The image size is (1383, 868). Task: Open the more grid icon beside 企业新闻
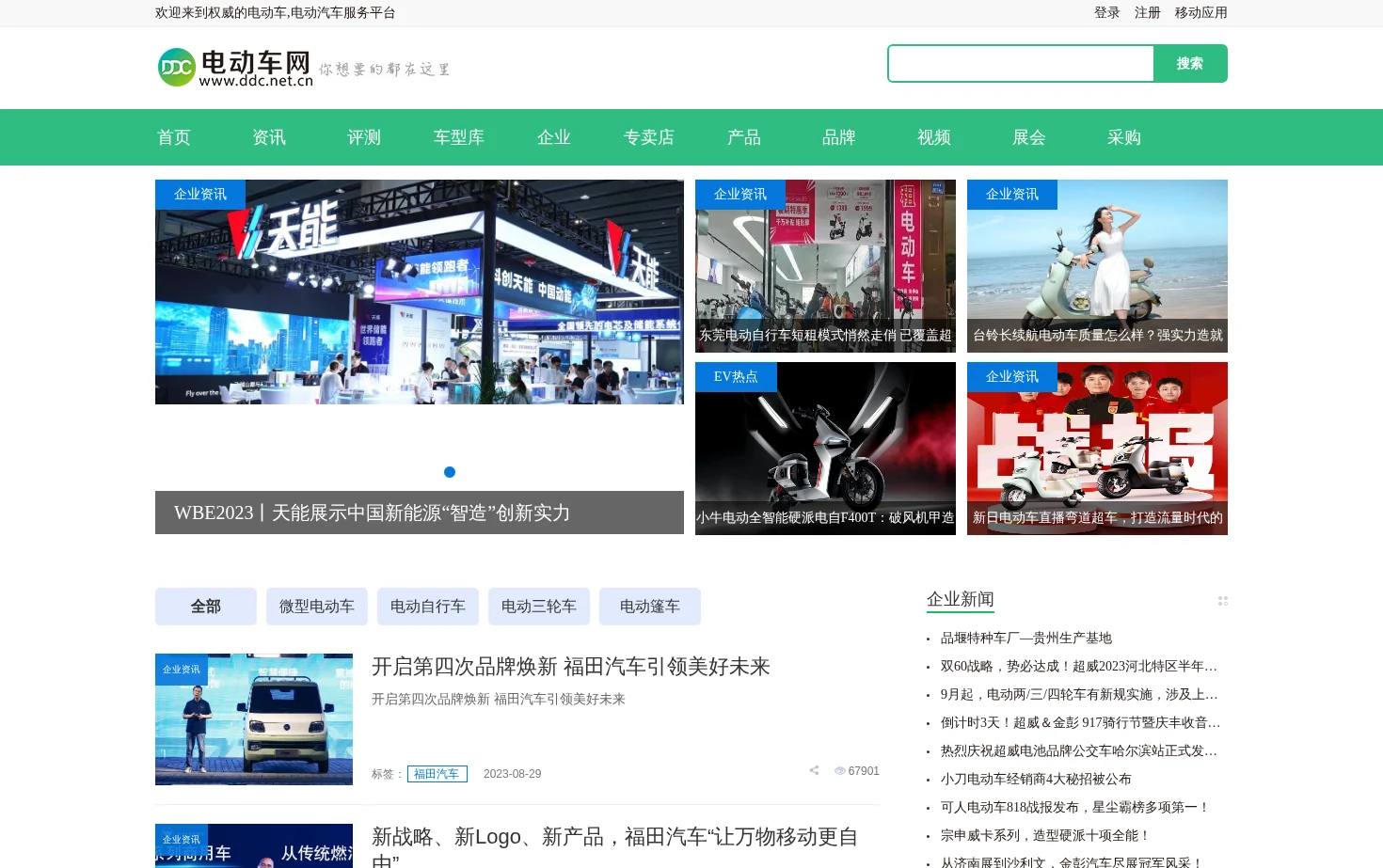[1223, 601]
